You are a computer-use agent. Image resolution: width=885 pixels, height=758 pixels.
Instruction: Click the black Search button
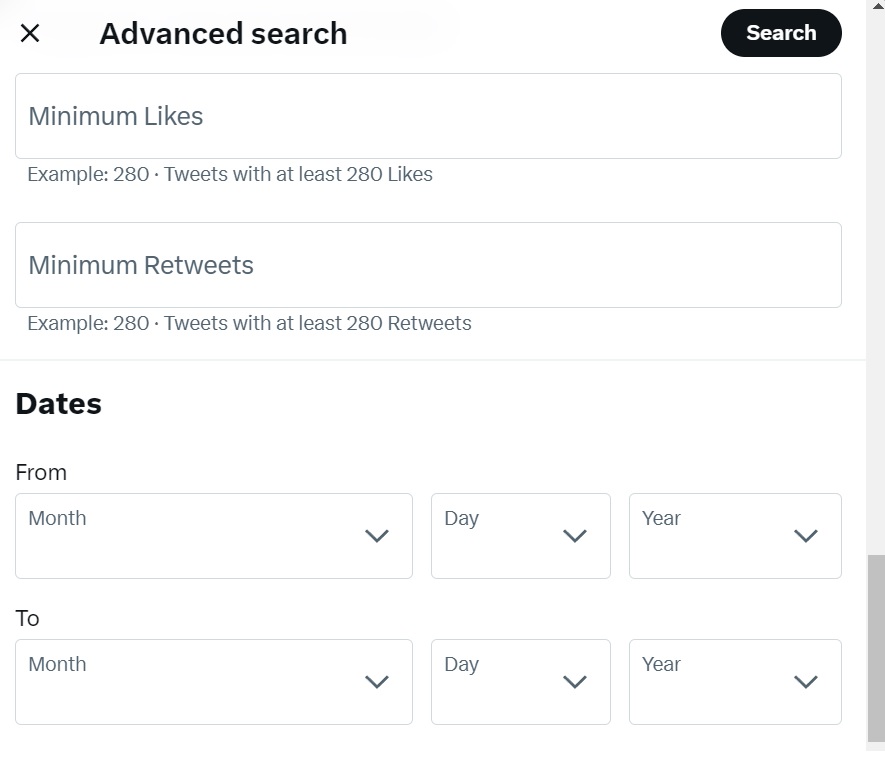tap(781, 33)
